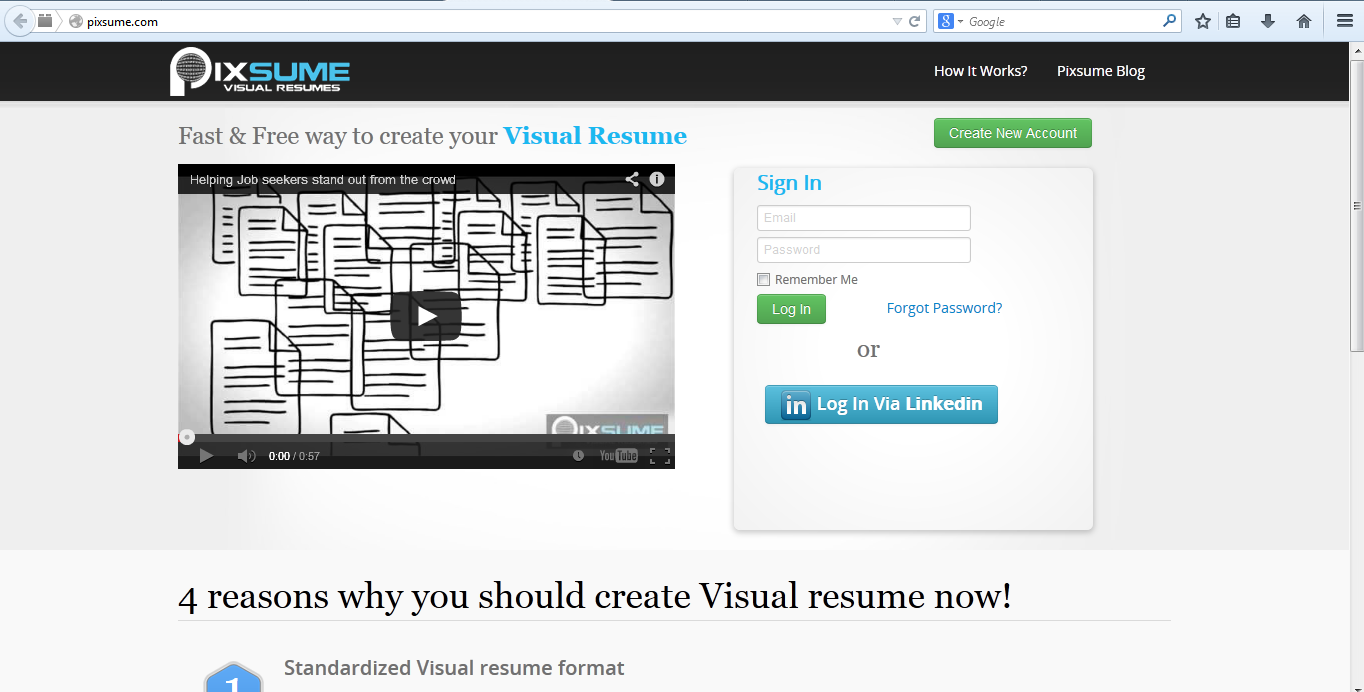This screenshot has width=1364, height=692.
Task: Click the page vertical scrollbar thumb
Action: click(x=1357, y=207)
